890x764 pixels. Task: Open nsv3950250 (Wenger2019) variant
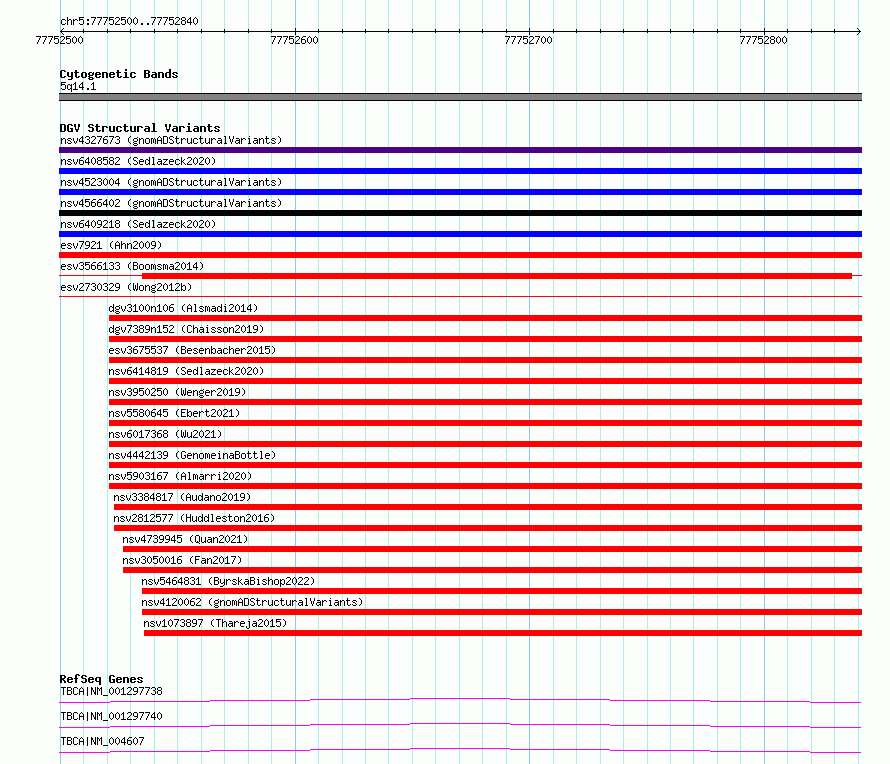click(x=177, y=392)
